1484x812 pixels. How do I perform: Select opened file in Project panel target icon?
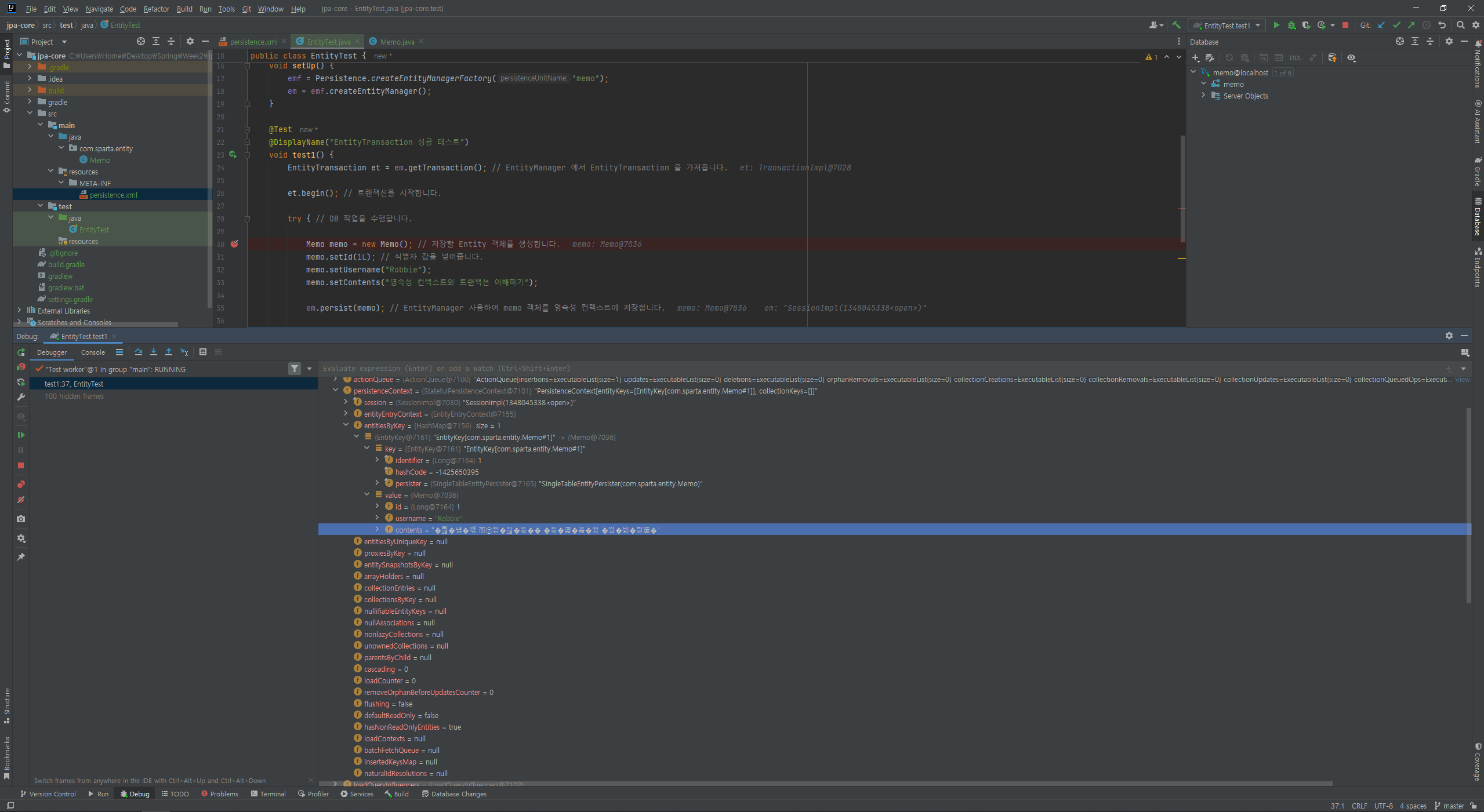coord(141,41)
